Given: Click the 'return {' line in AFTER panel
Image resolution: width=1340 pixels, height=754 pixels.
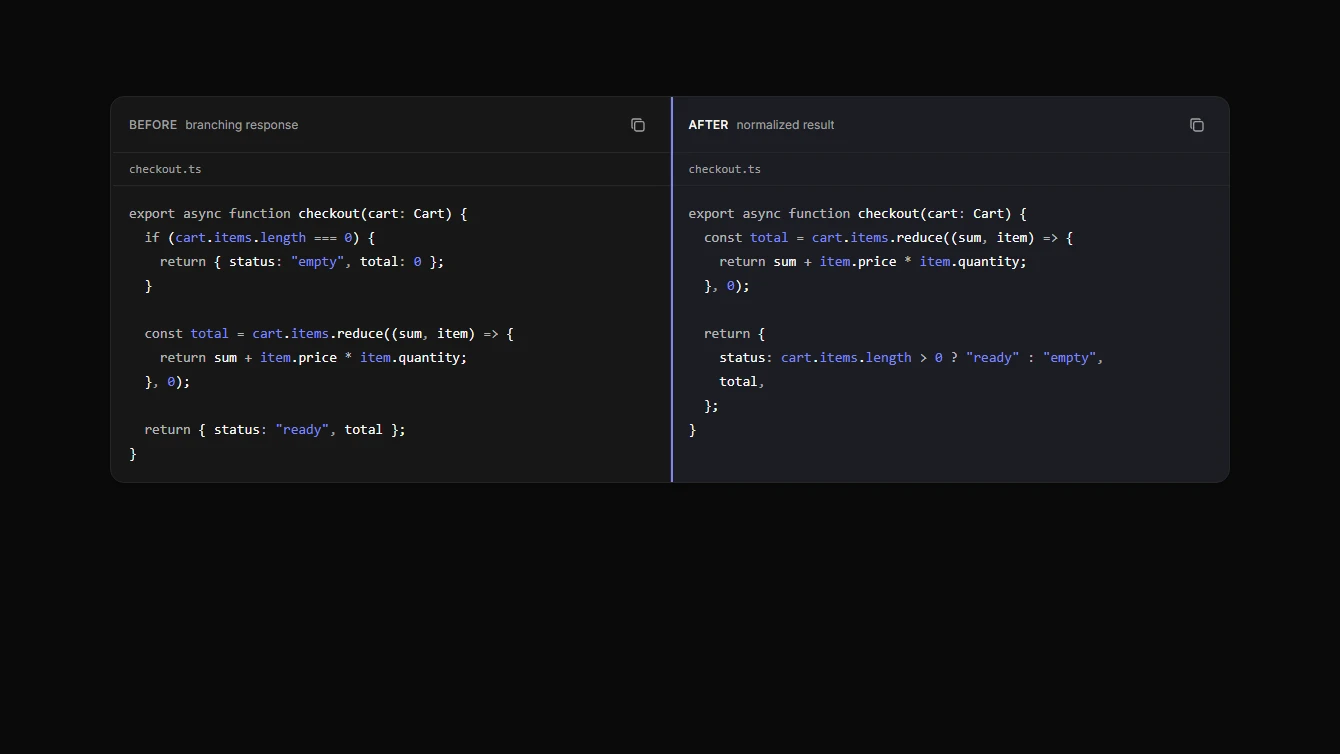Looking at the screenshot, I should coord(734,333).
